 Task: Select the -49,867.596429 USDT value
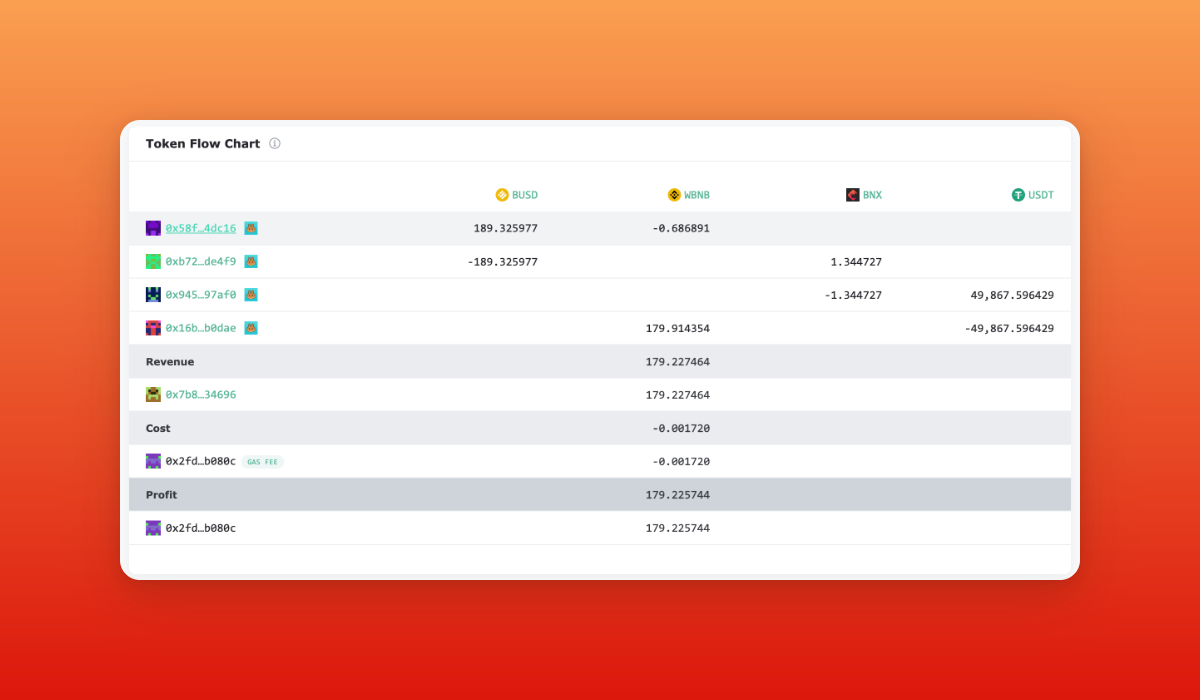(1009, 328)
